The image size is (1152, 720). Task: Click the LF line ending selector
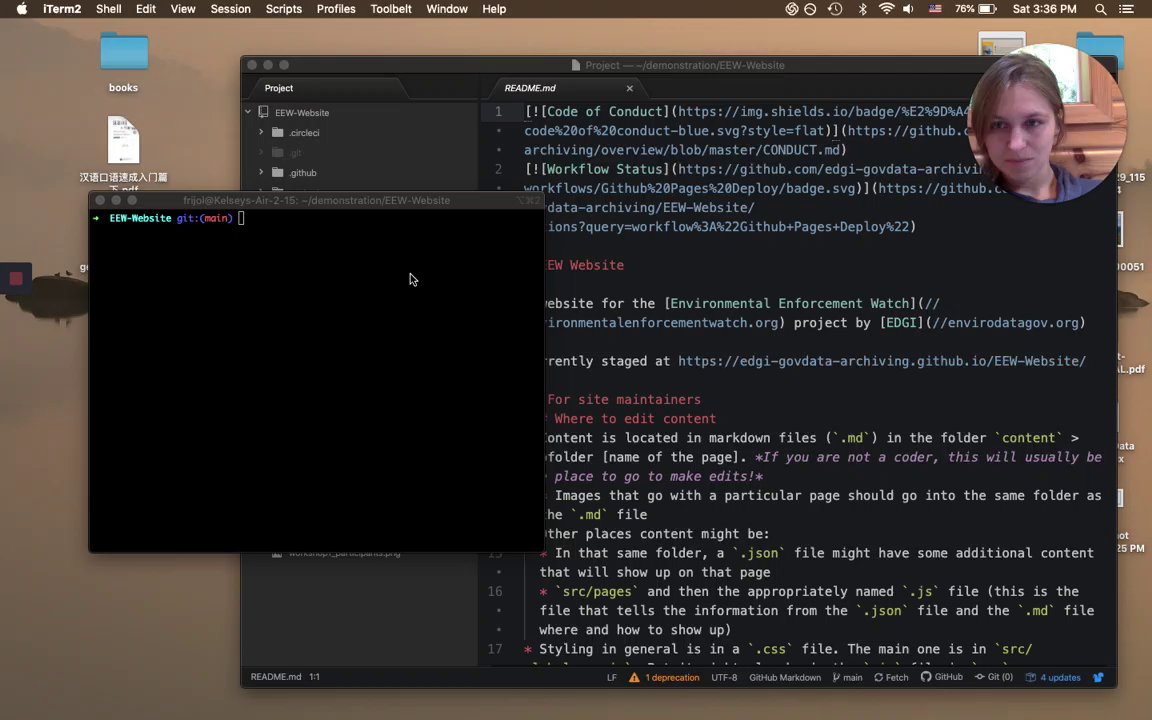[611, 677]
